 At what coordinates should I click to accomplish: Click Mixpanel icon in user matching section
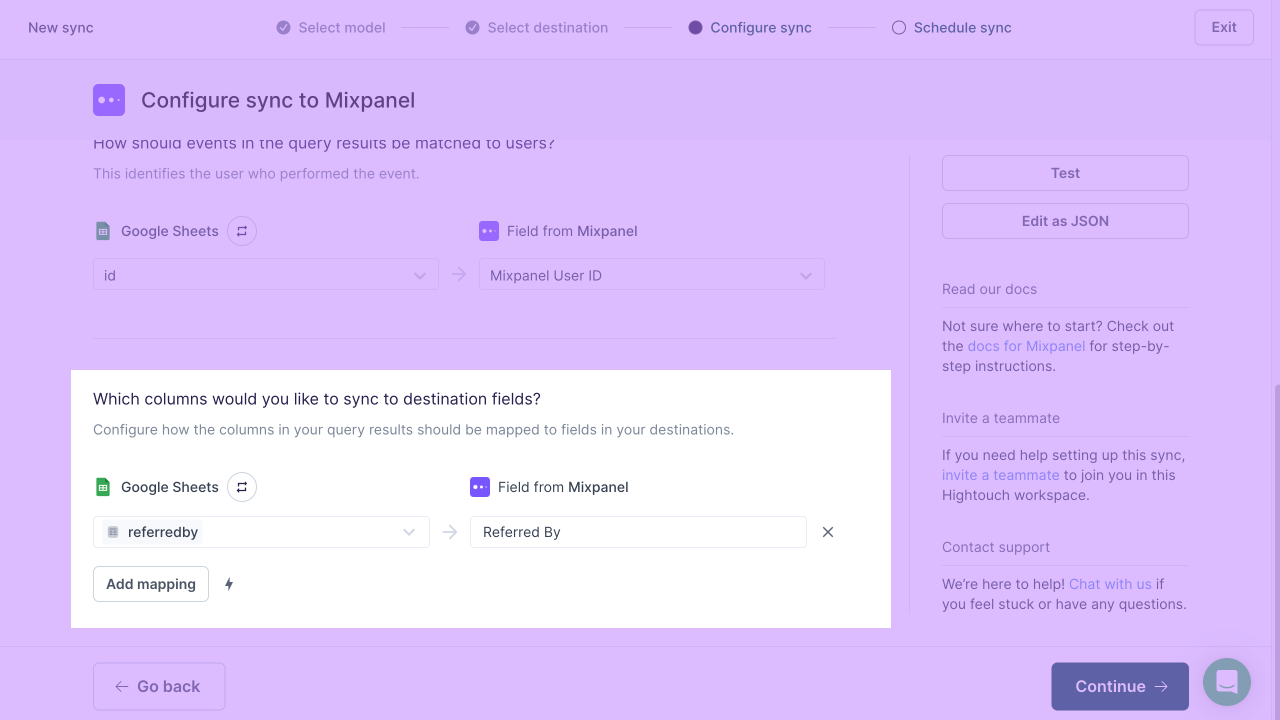(x=489, y=231)
